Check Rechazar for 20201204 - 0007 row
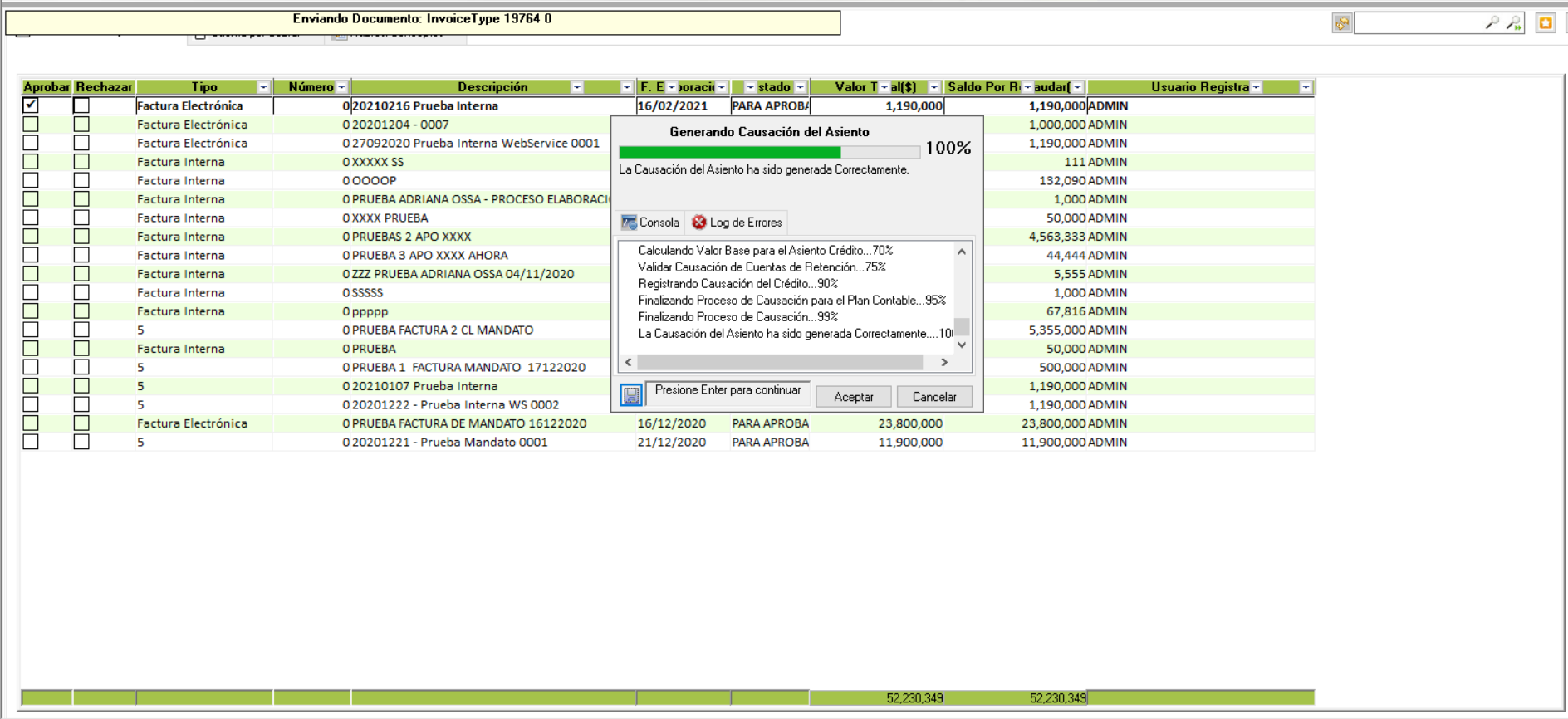Screen dimensions: 1568x719 81,125
